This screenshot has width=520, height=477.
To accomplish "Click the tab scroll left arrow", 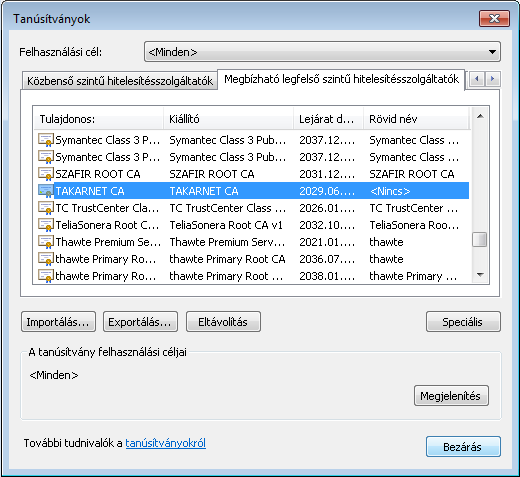I will click(x=477, y=79).
